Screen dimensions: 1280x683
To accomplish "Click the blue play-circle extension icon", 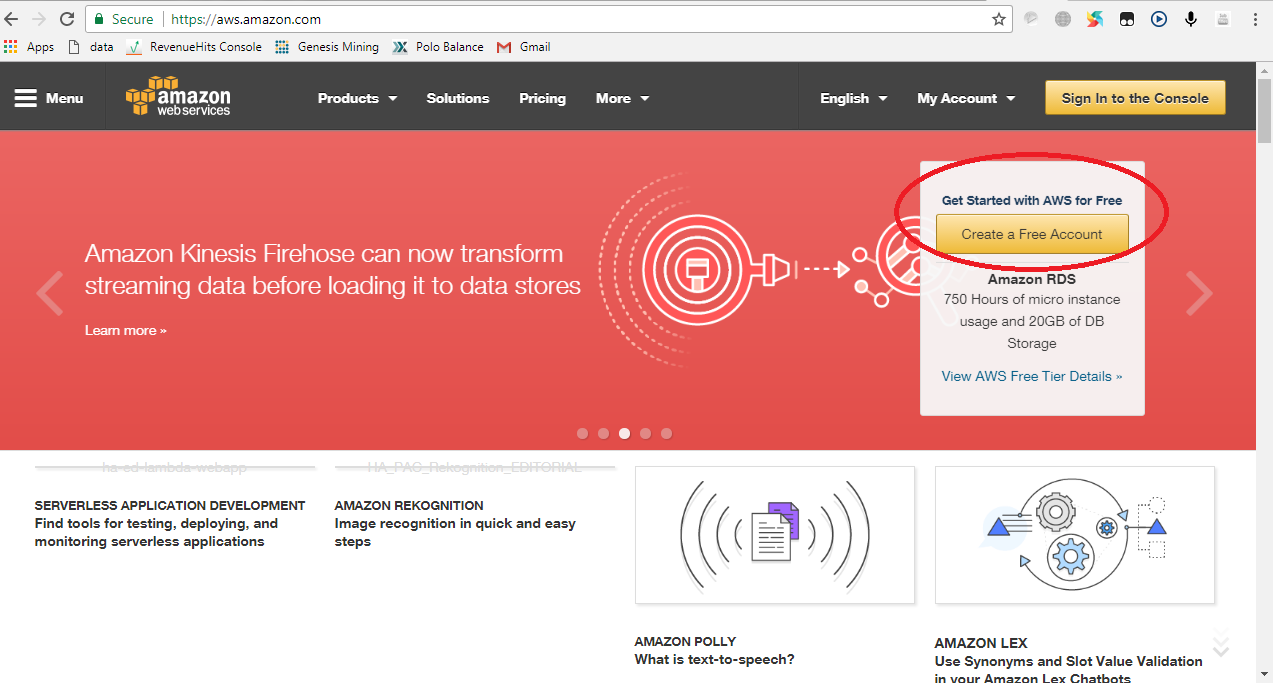I will tap(1159, 19).
